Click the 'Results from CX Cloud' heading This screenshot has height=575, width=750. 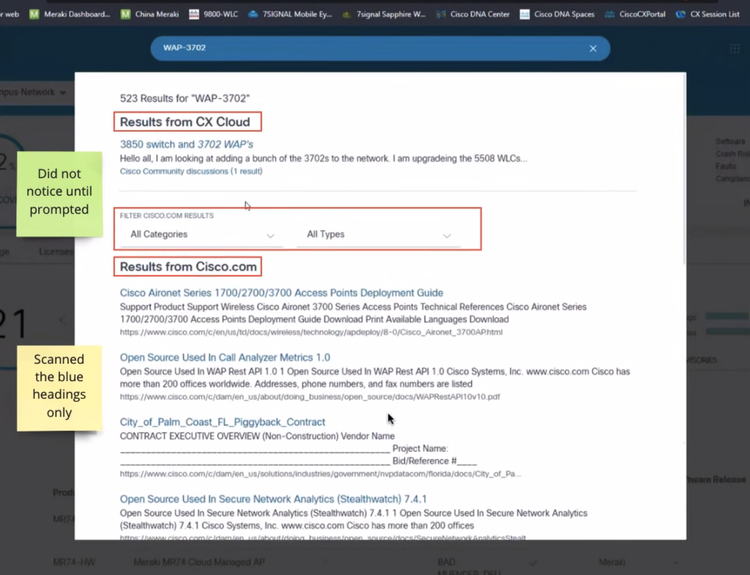[185, 122]
